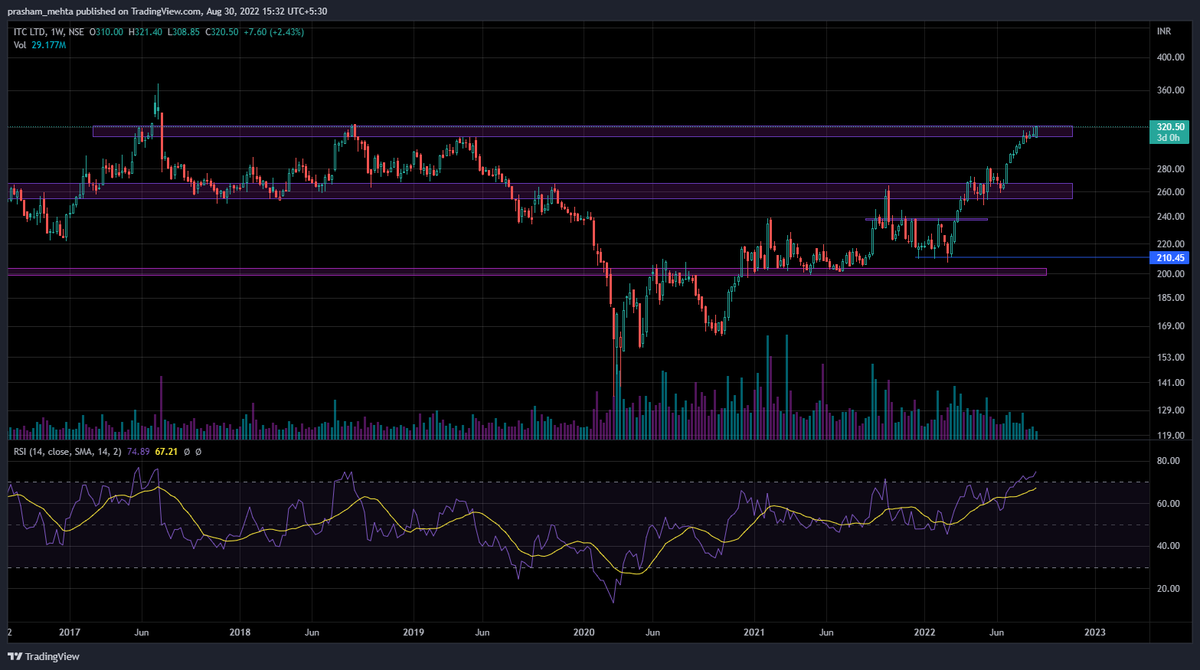Click the blue 210.45 horizontal line label
The image size is (1200, 670).
pos(1170,258)
